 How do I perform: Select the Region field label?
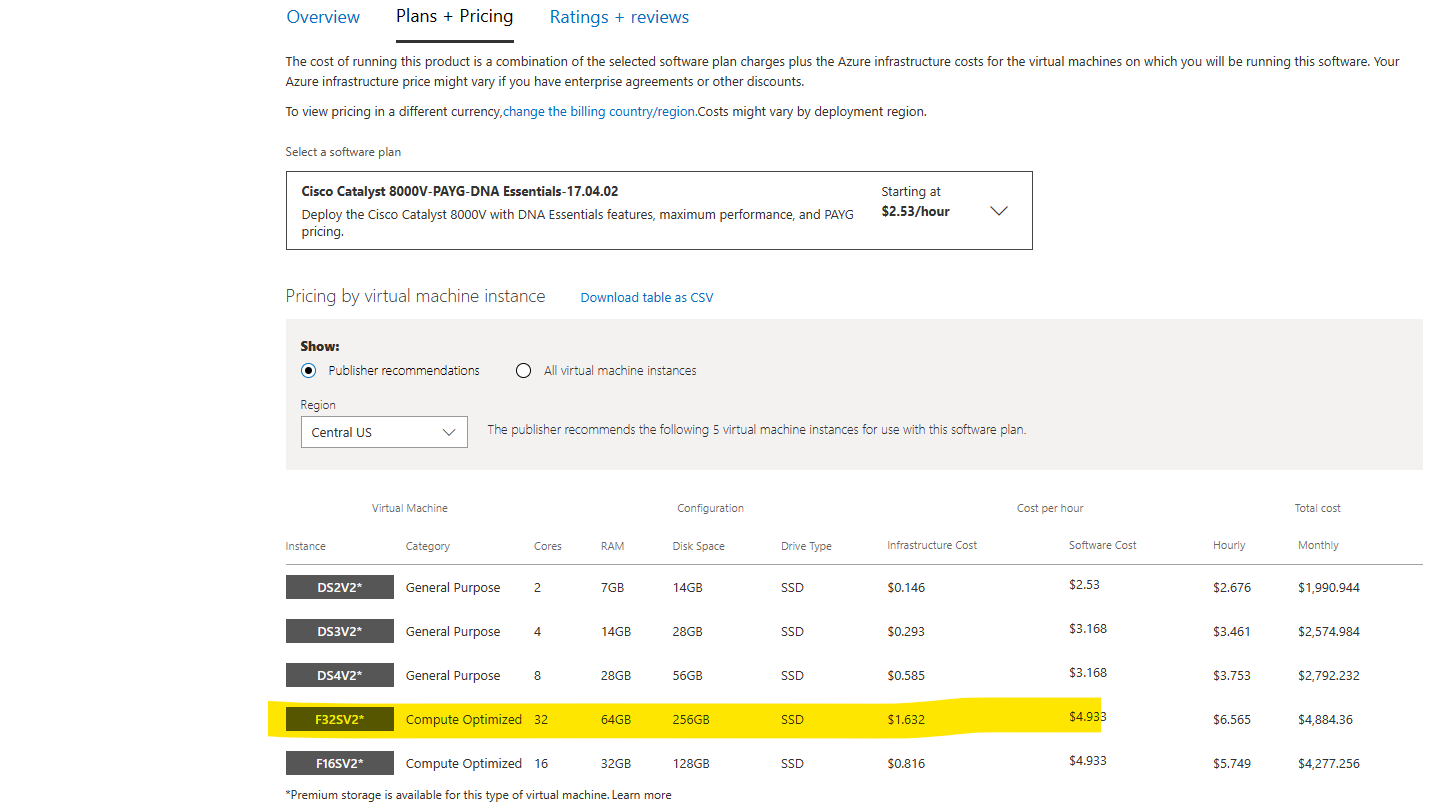coord(317,404)
